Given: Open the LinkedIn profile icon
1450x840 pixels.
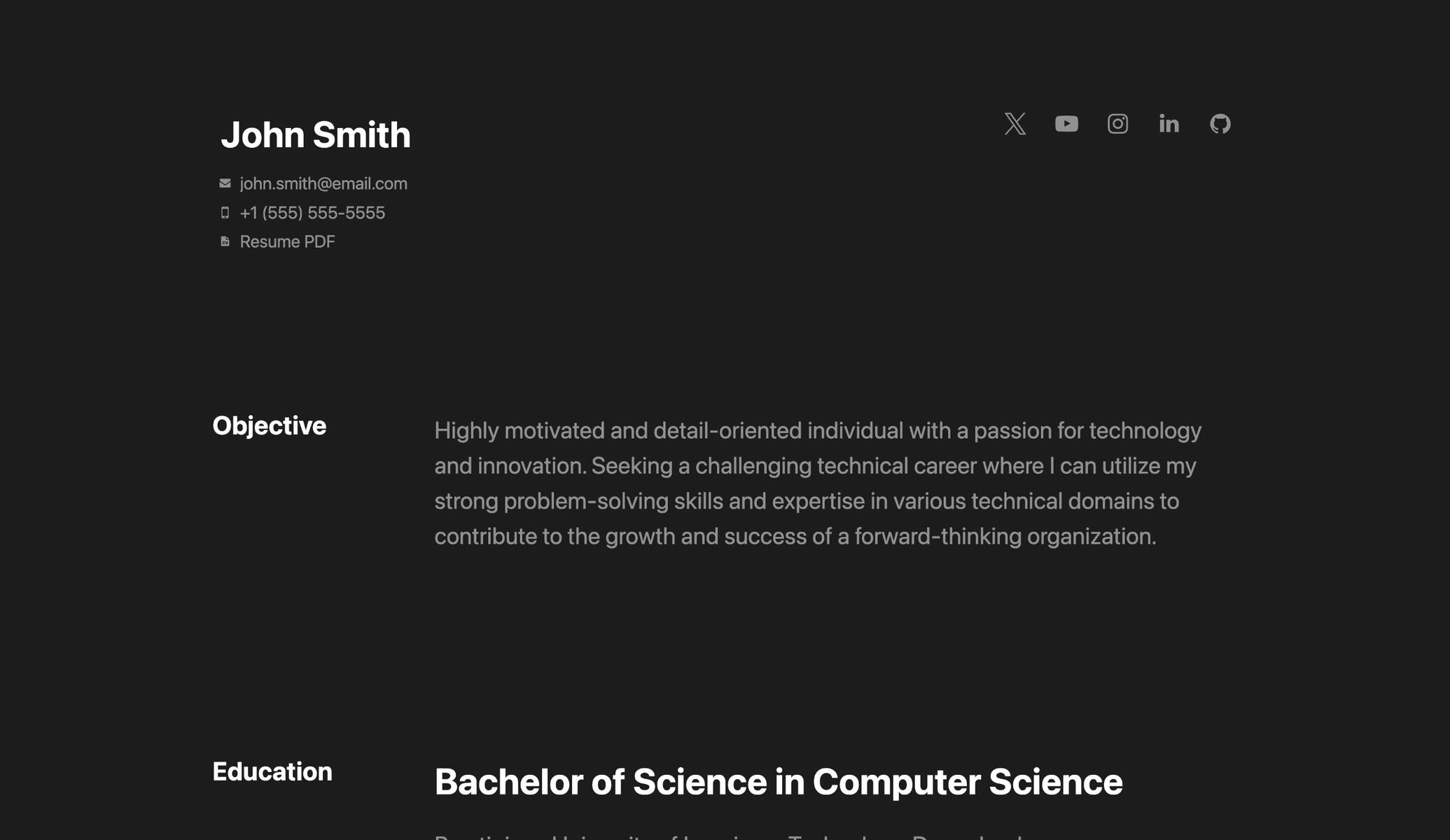Looking at the screenshot, I should click(1169, 124).
